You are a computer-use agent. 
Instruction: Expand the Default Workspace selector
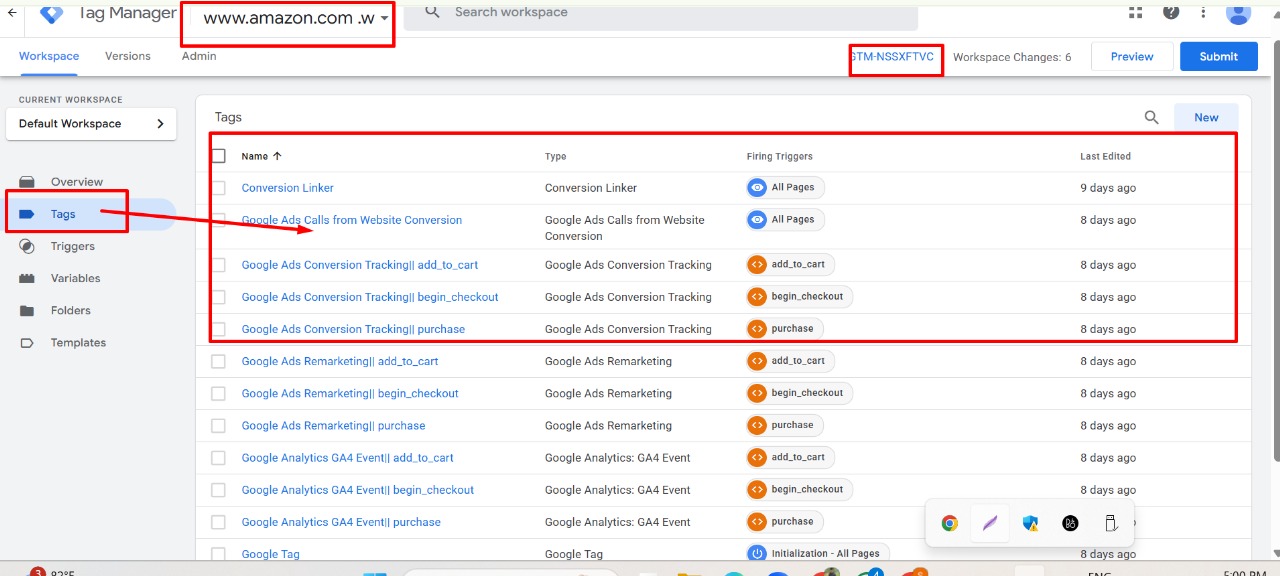(x=91, y=124)
